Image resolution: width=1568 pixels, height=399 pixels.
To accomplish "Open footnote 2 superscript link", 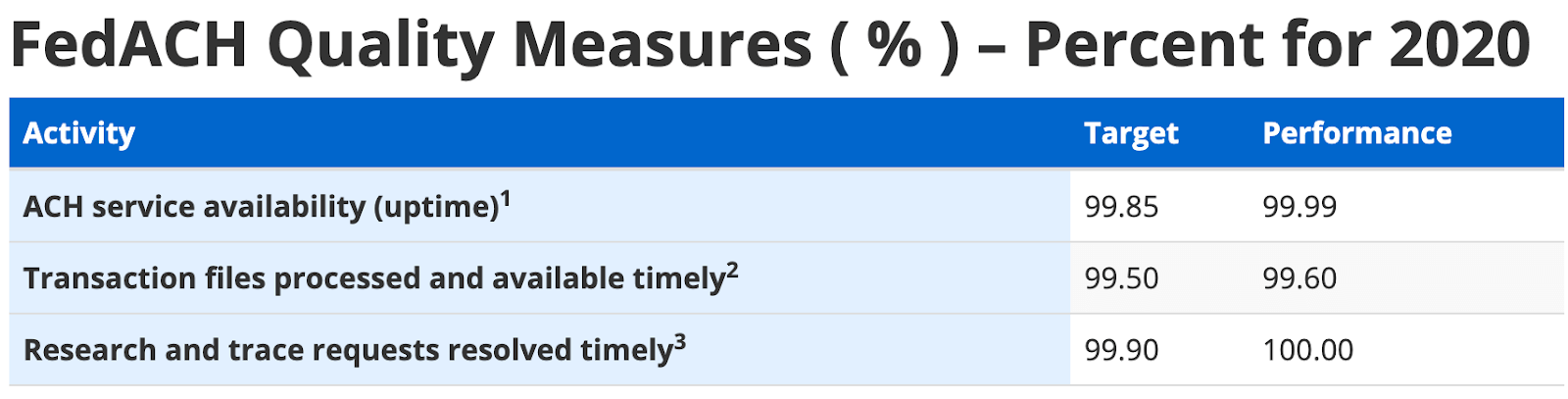I will pos(732,270).
